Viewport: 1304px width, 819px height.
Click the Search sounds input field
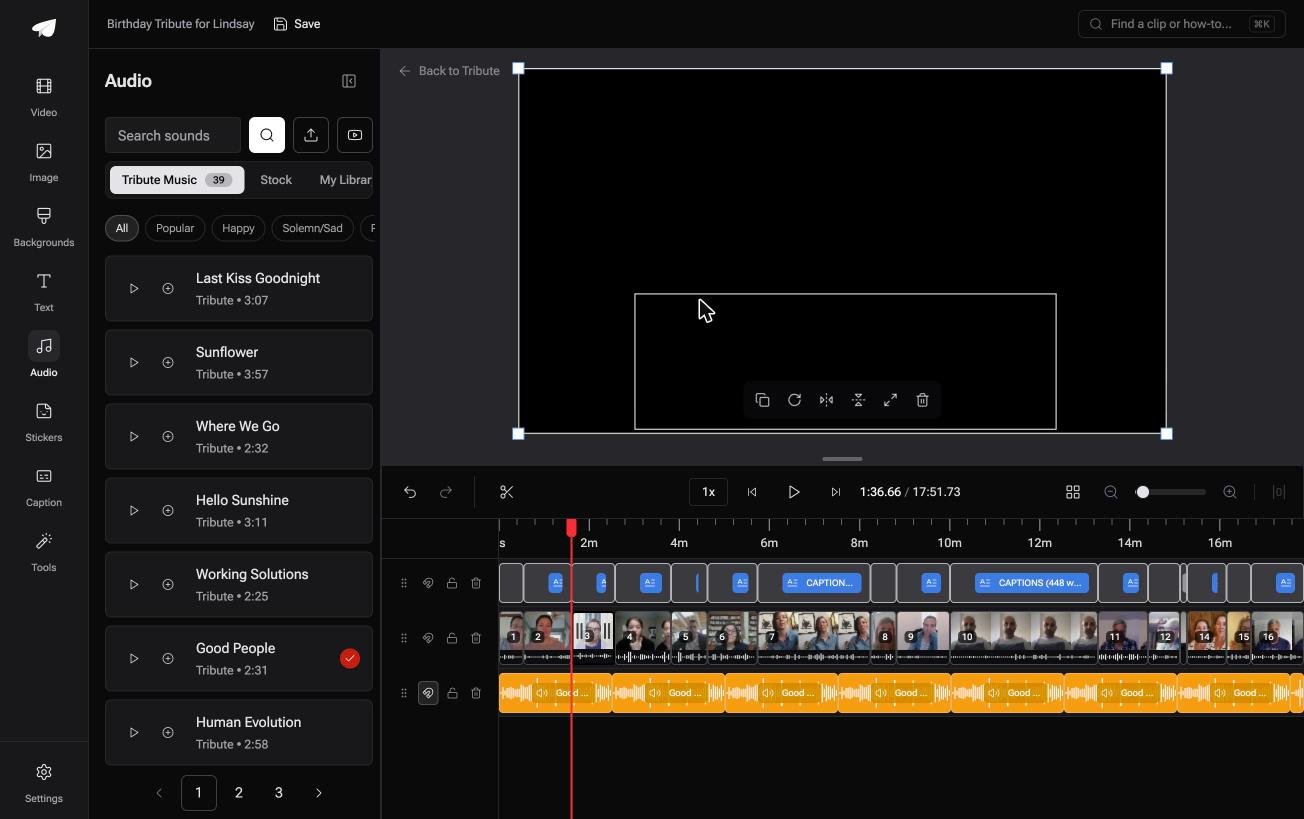pos(173,135)
